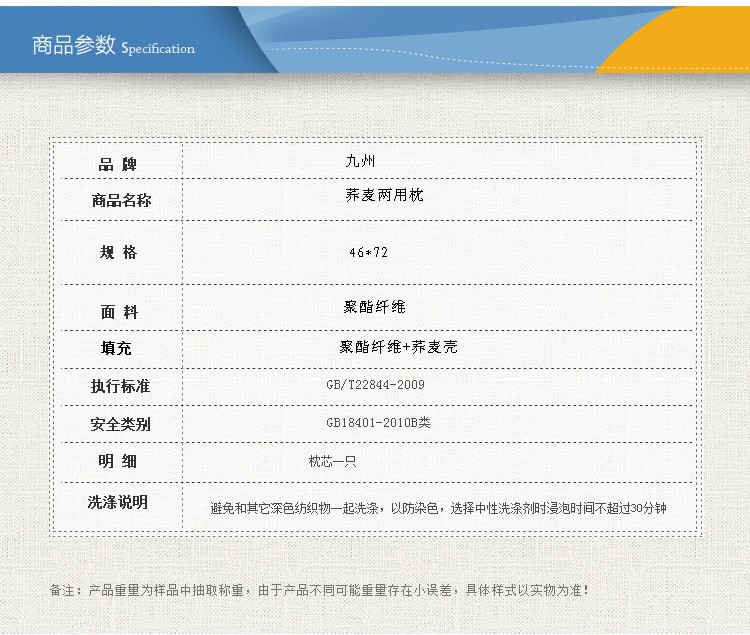Click the 面料 row label
Screen dimensions: 750x635
pos(118,311)
